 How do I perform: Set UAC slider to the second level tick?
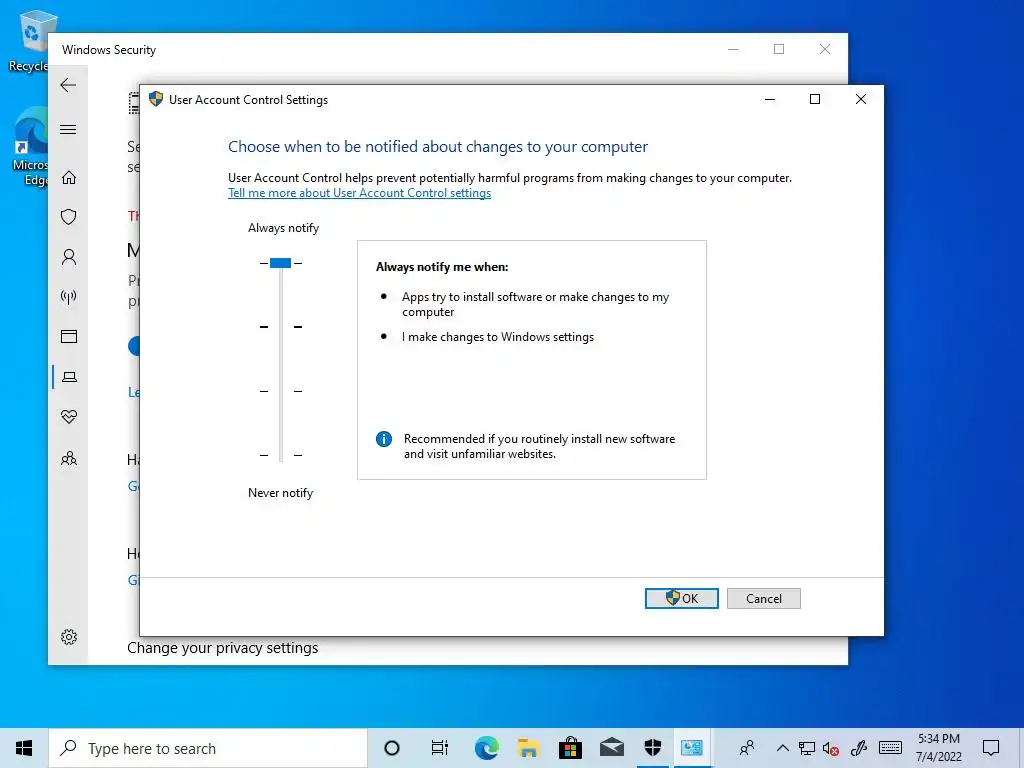(281, 327)
